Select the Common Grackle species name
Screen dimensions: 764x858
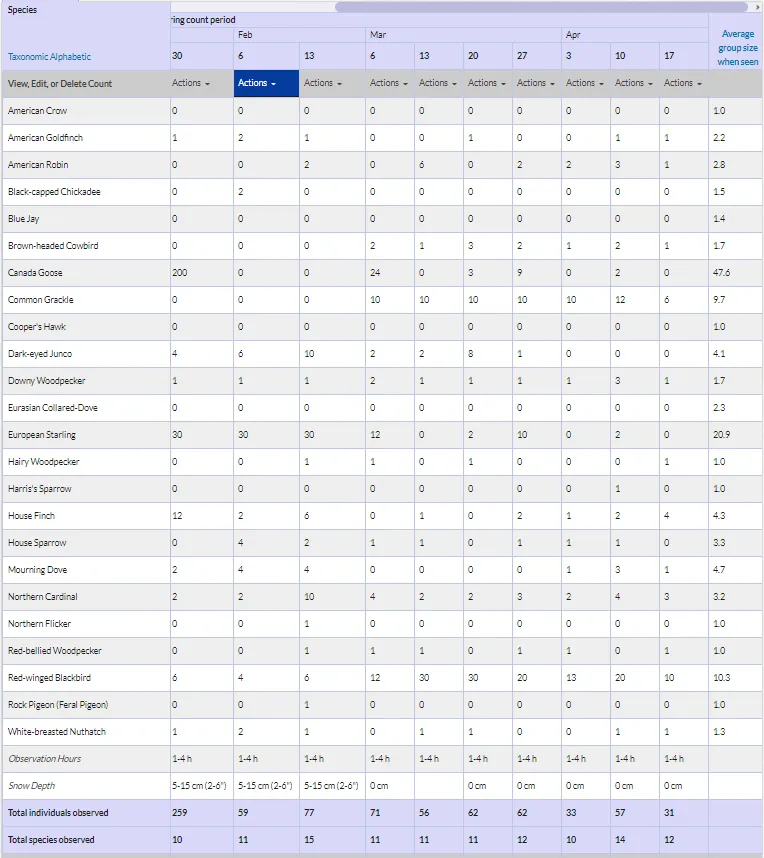tap(40, 300)
